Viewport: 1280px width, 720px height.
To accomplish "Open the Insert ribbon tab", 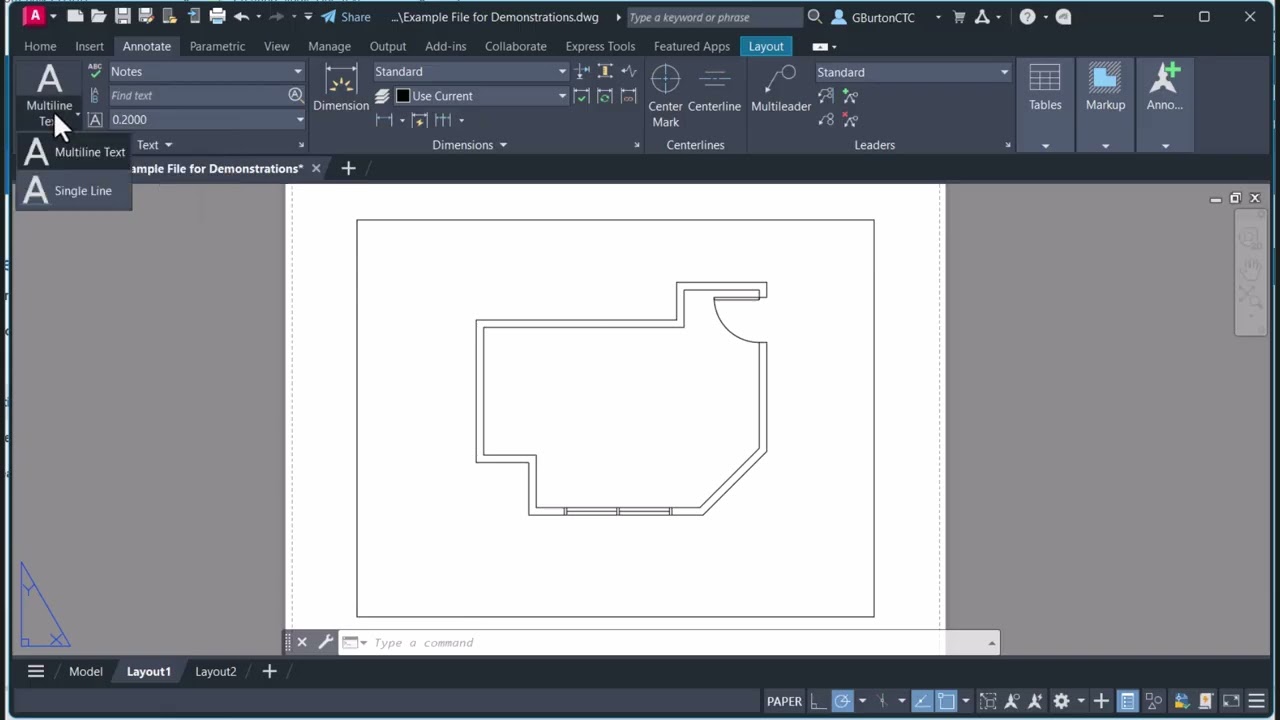I will 89,46.
